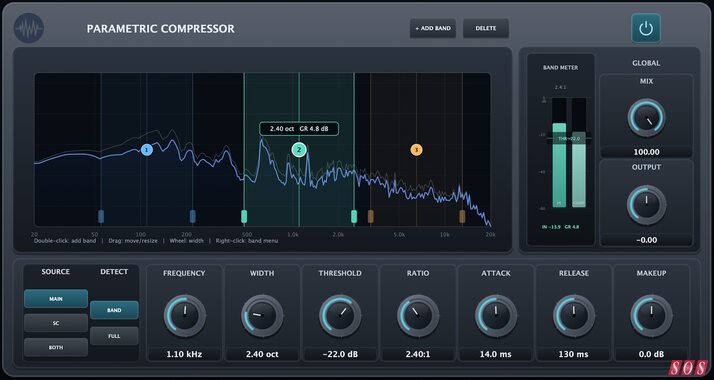
Task: Grab band 2 right edge handle
Action: 354,216
